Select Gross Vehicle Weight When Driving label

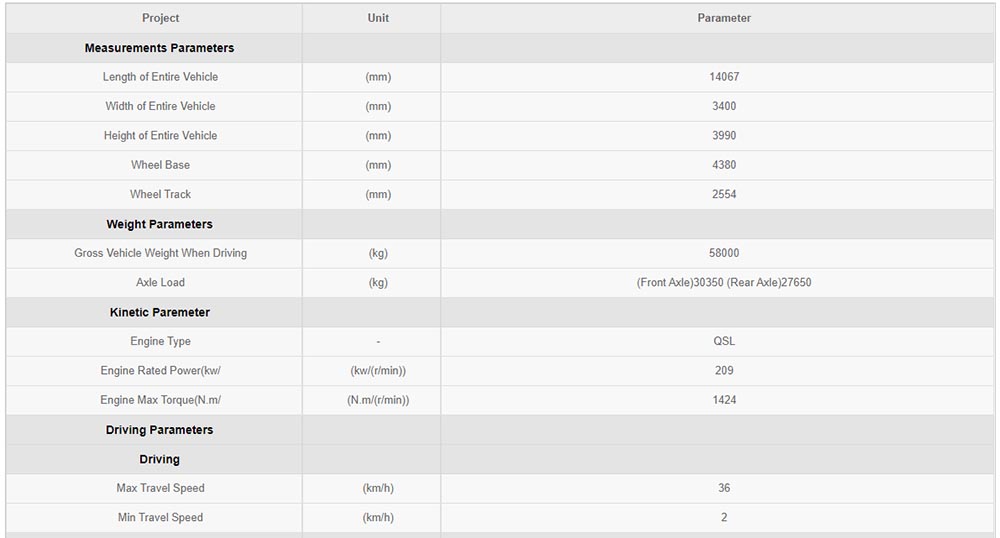coord(160,253)
